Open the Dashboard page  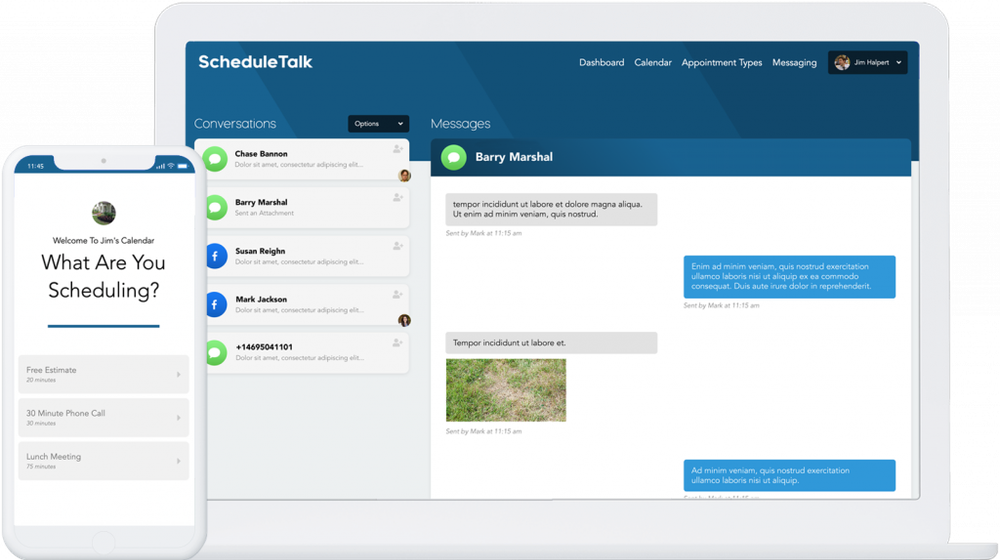pyautogui.click(x=601, y=63)
